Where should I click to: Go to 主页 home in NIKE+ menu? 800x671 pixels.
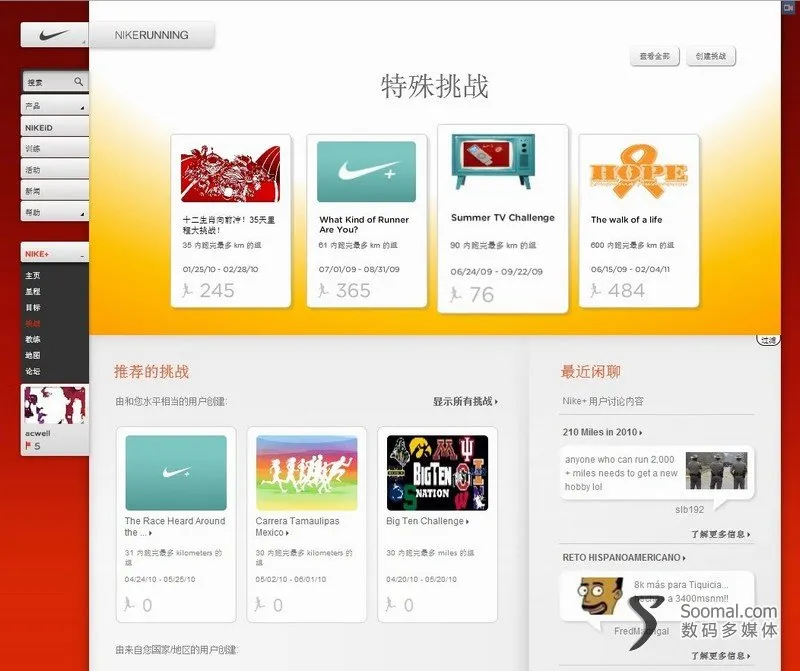33,276
